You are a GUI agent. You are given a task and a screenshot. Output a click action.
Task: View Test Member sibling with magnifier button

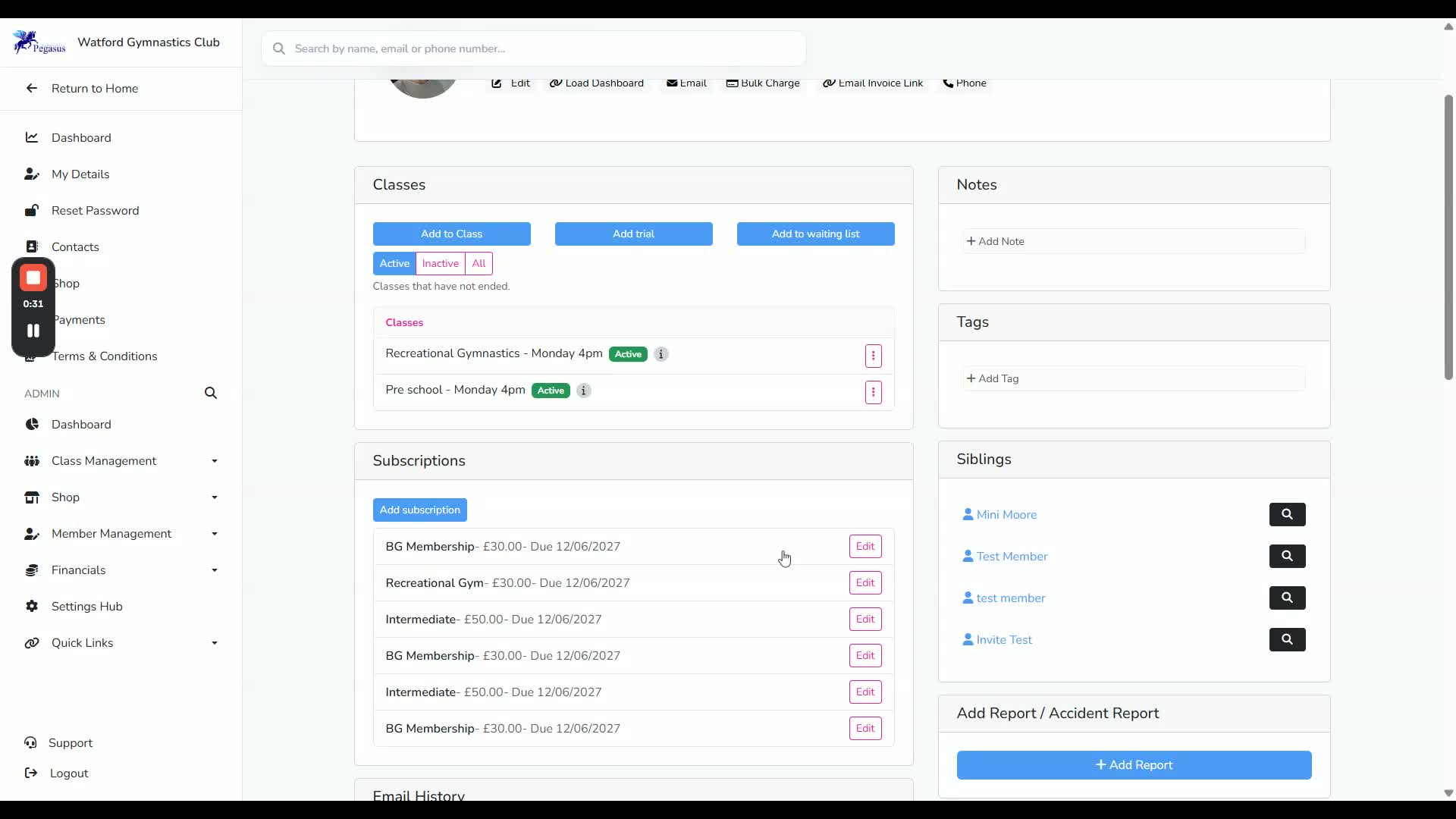(1287, 556)
